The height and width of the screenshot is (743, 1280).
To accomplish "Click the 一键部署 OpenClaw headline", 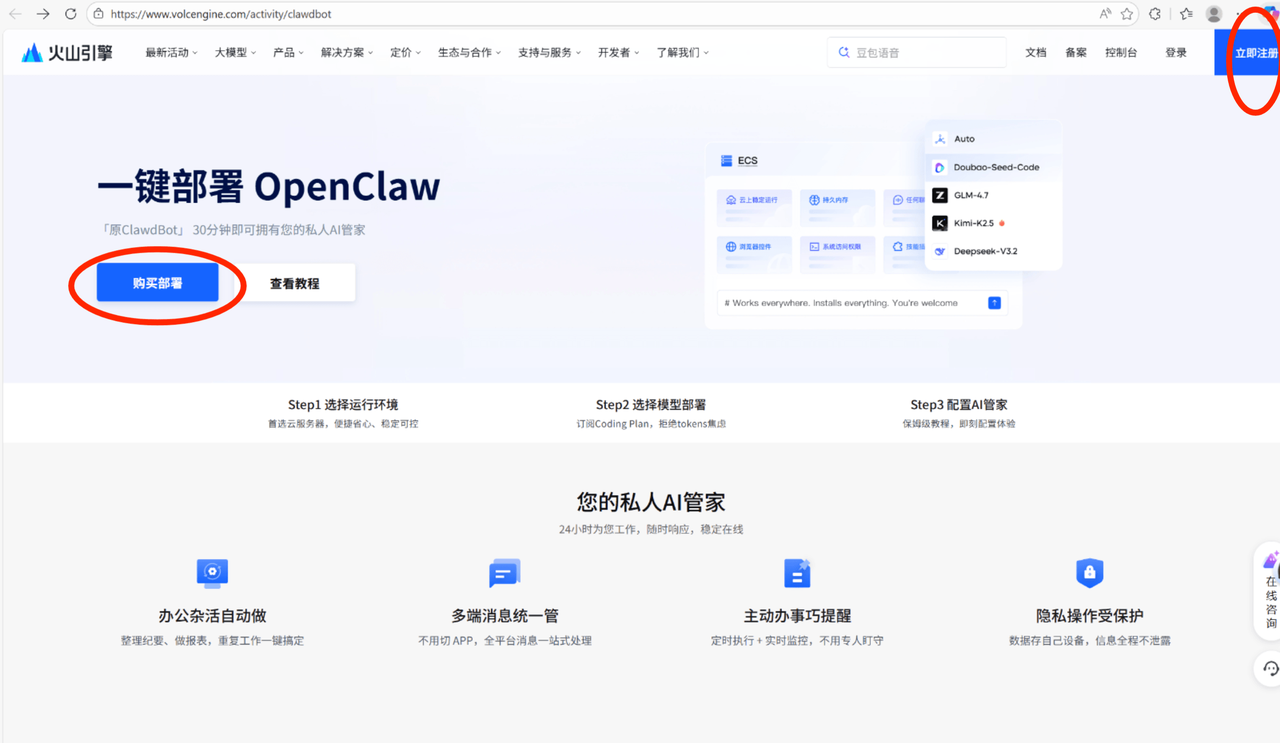I will pyautogui.click(x=268, y=187).
